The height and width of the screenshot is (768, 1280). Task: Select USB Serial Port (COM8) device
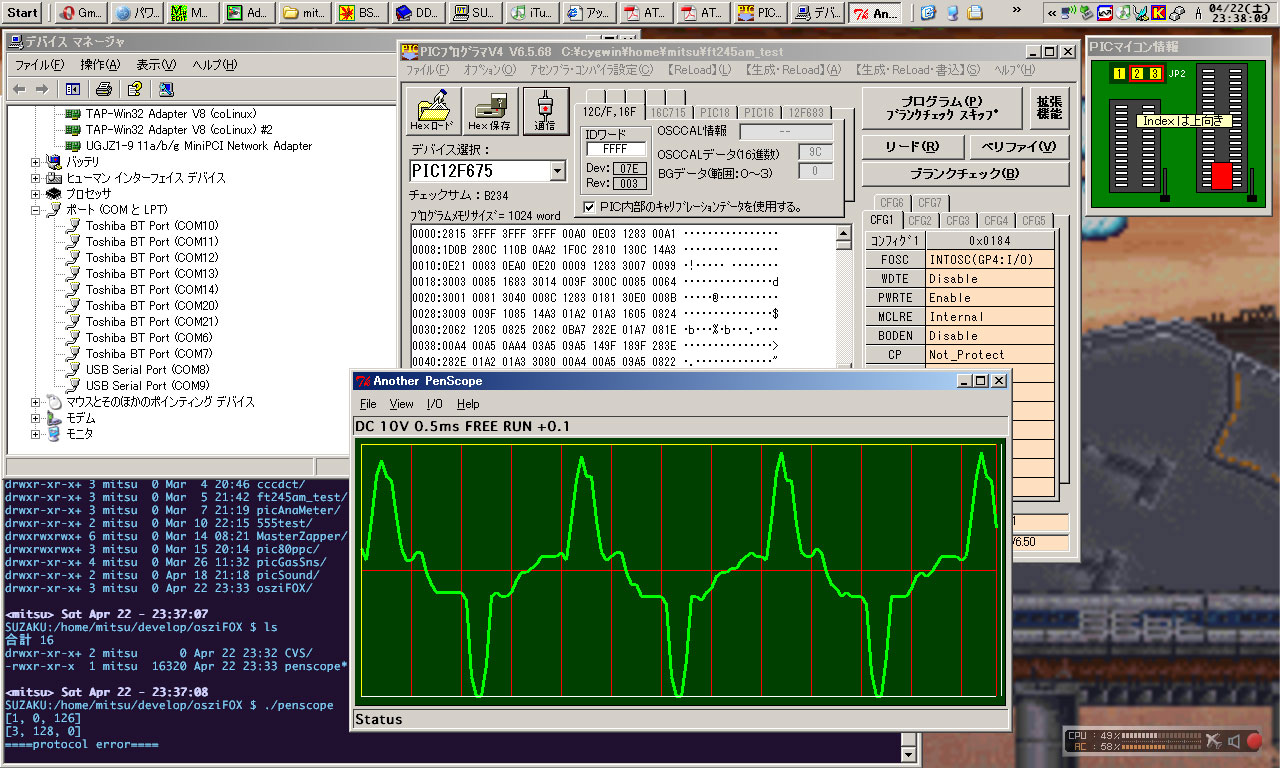tap(147, 370)
